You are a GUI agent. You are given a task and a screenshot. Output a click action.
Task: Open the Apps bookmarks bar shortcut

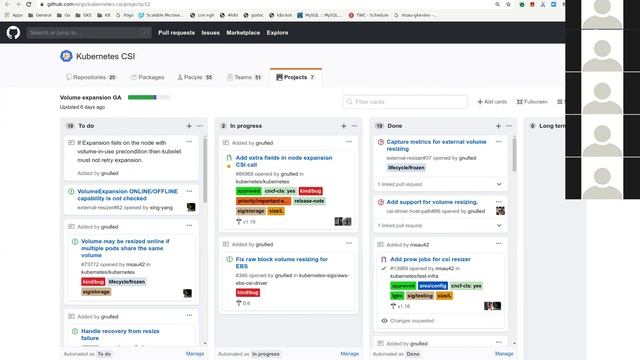coord(14,15)
